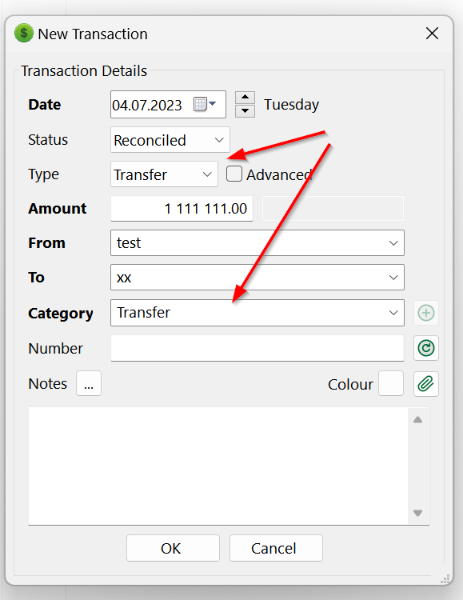This screenshot has height=600, width=463.
Task: Click into the Amount field
Action: pyautogui.click(x=182, y=209)
